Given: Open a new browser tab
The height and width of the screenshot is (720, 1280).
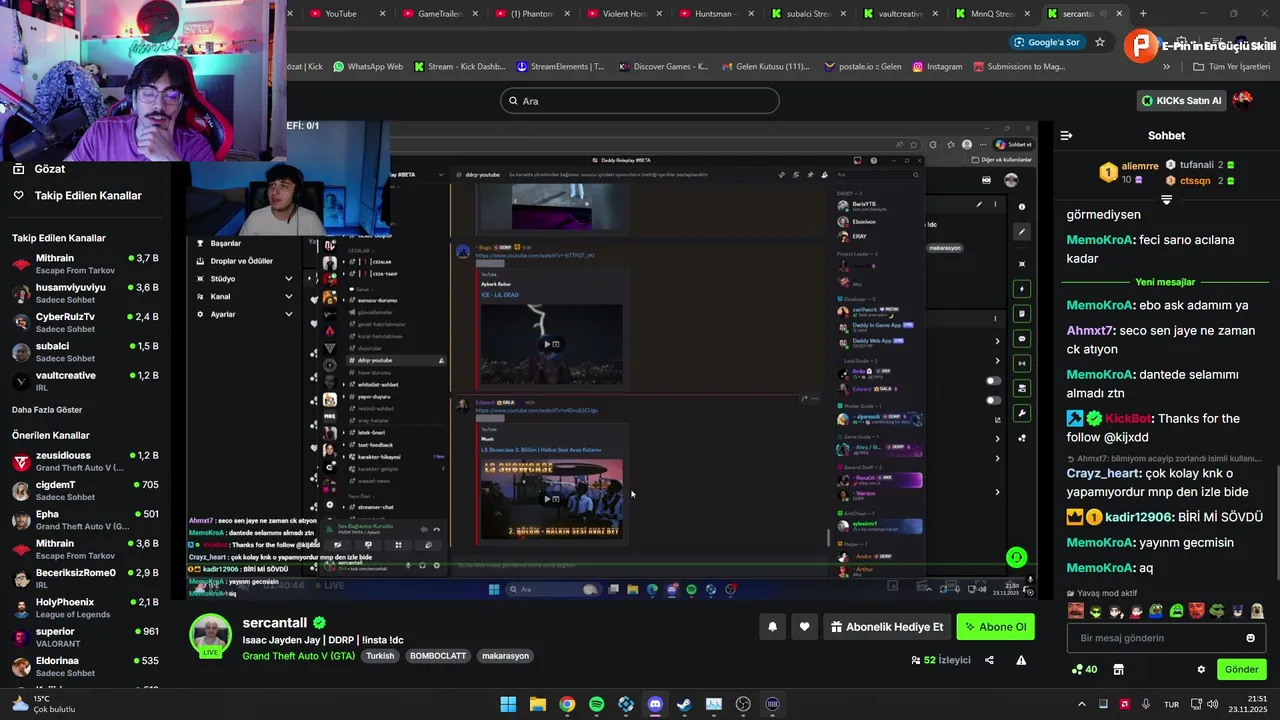Looking at the screenshot, I should (x=1143, y=14).
